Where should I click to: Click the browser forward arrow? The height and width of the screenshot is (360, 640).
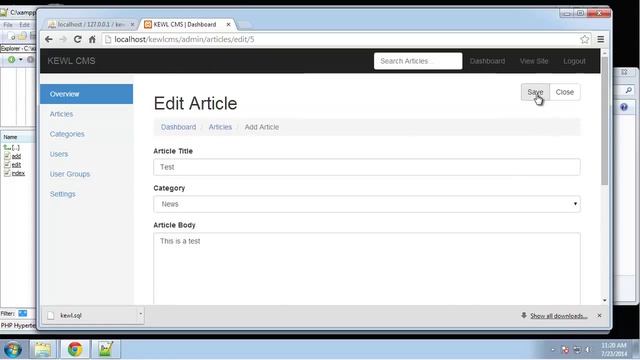click(x=63, y=39)
